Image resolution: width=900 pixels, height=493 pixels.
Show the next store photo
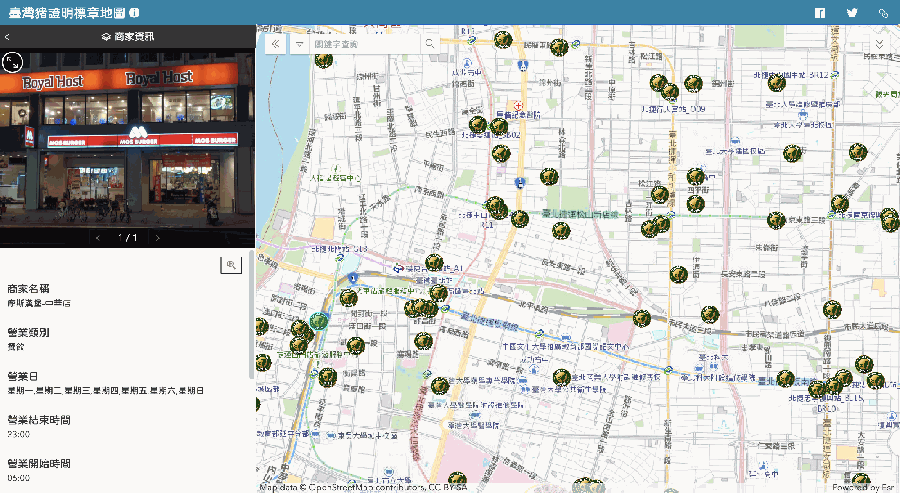pyautogui.click(x=157, y=238)
